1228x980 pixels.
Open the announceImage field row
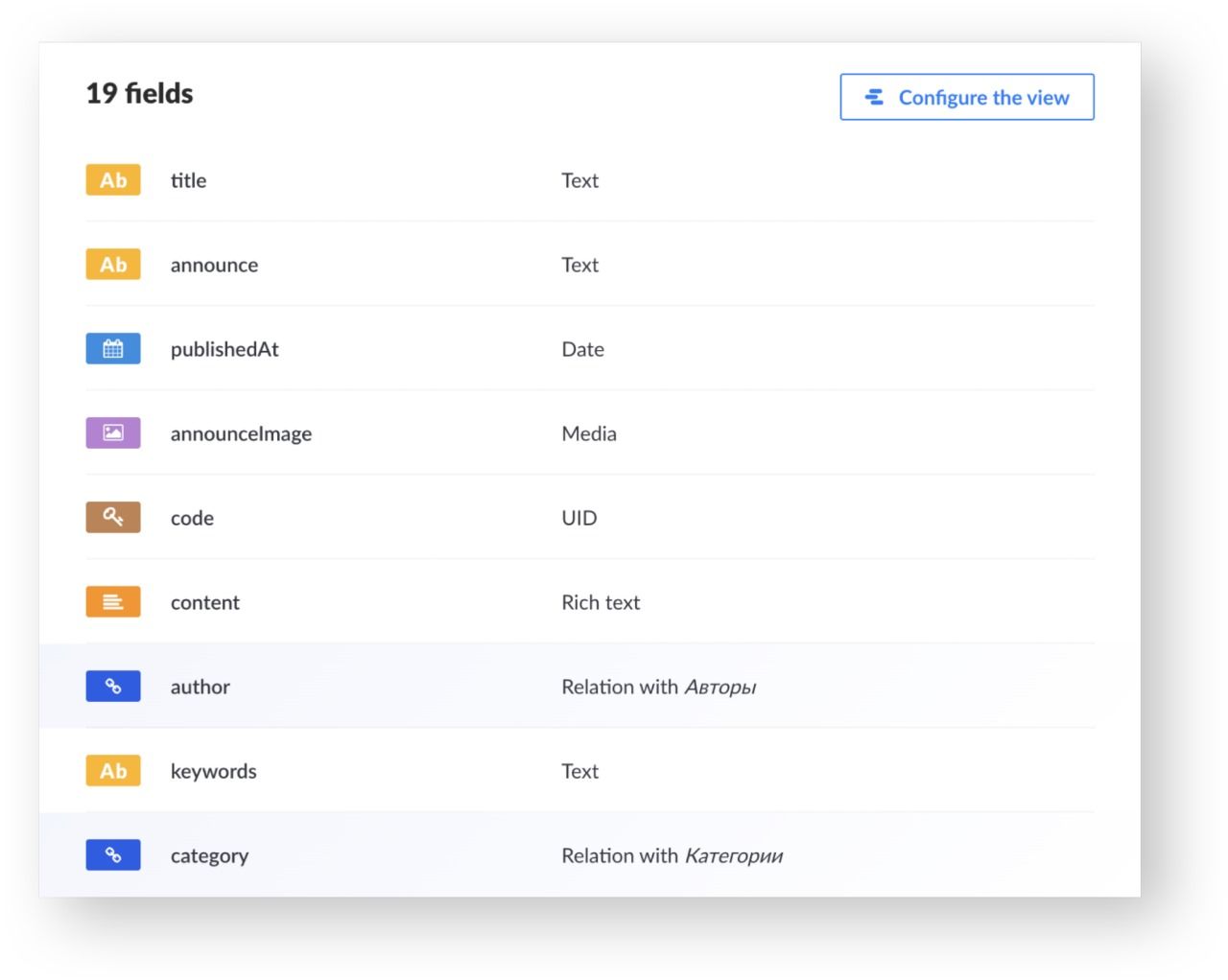tap(241, 433)
